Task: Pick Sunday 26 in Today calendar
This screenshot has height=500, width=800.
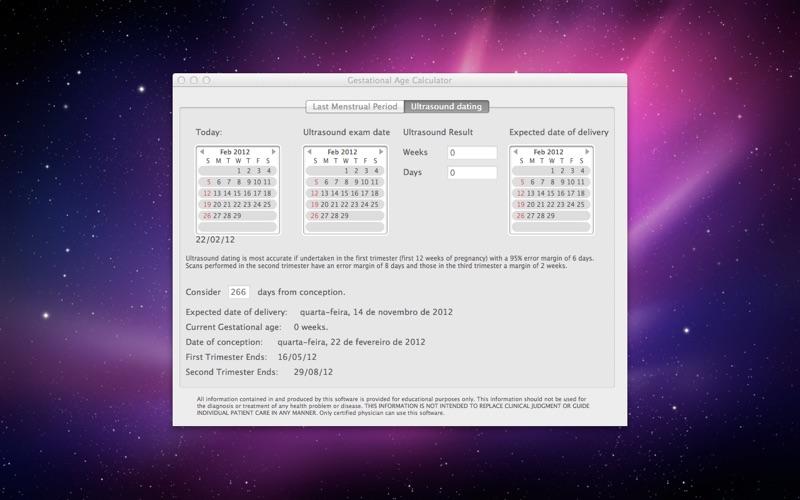Action: (x=207, y=215)
